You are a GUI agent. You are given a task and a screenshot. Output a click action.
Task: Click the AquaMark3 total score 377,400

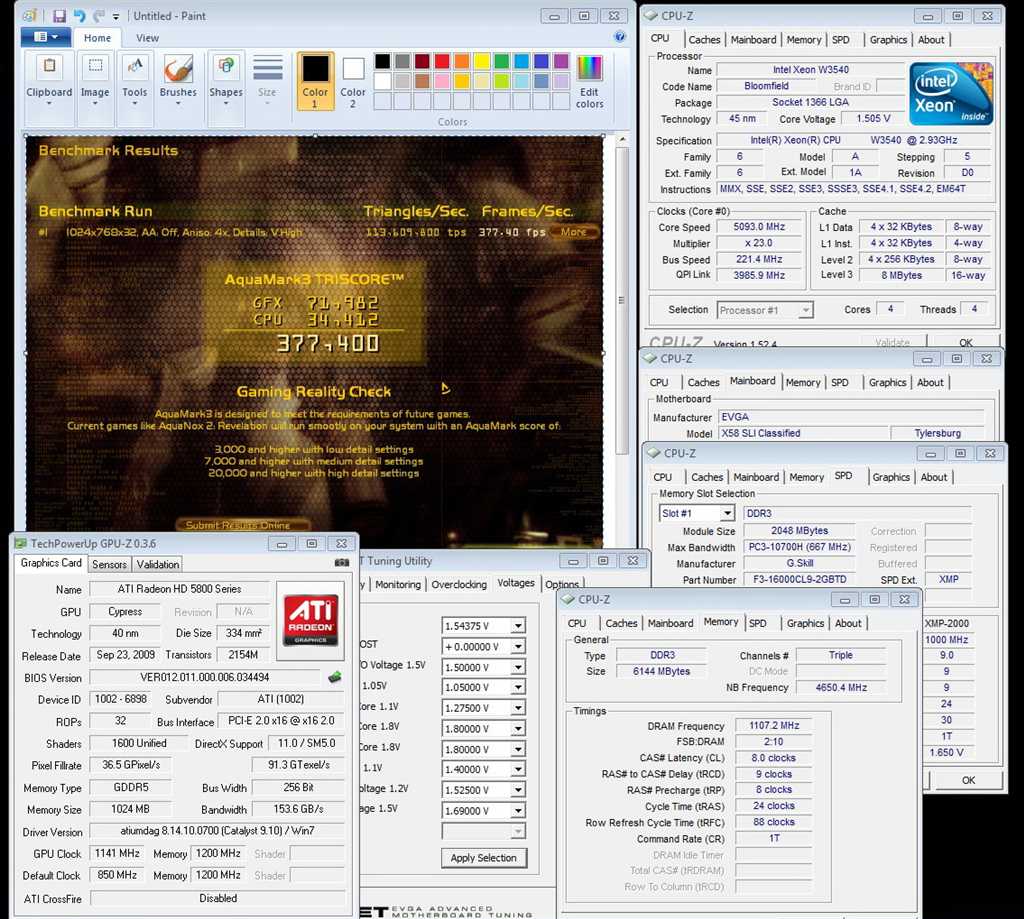pyautogui.click(x=328, y=344)
